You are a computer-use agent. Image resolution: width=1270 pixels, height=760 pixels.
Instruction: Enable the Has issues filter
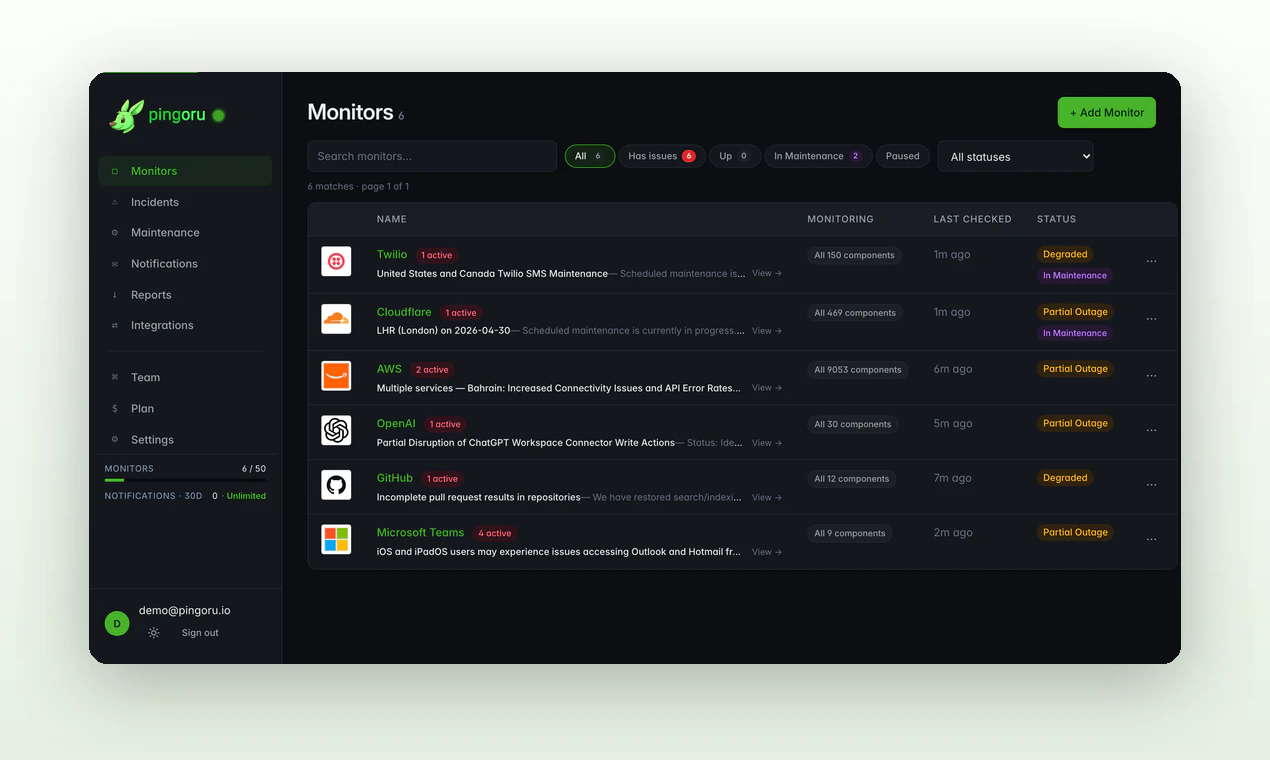tap(661, 156)
